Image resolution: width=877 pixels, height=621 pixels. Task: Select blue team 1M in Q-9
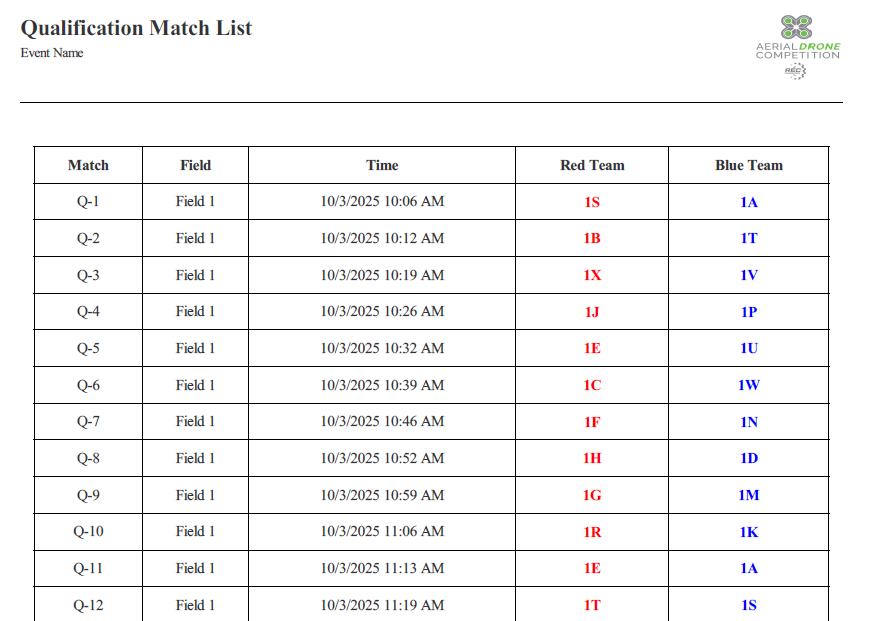[x=749, y=495]
